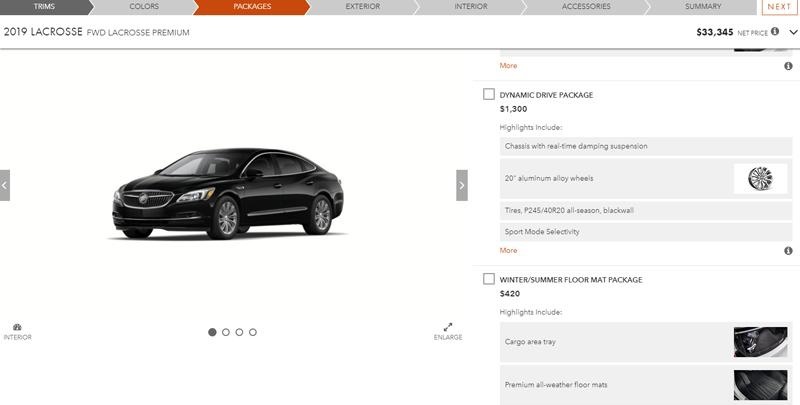Show previous car image arrow

pyautogui.click(x=5, y=185)
